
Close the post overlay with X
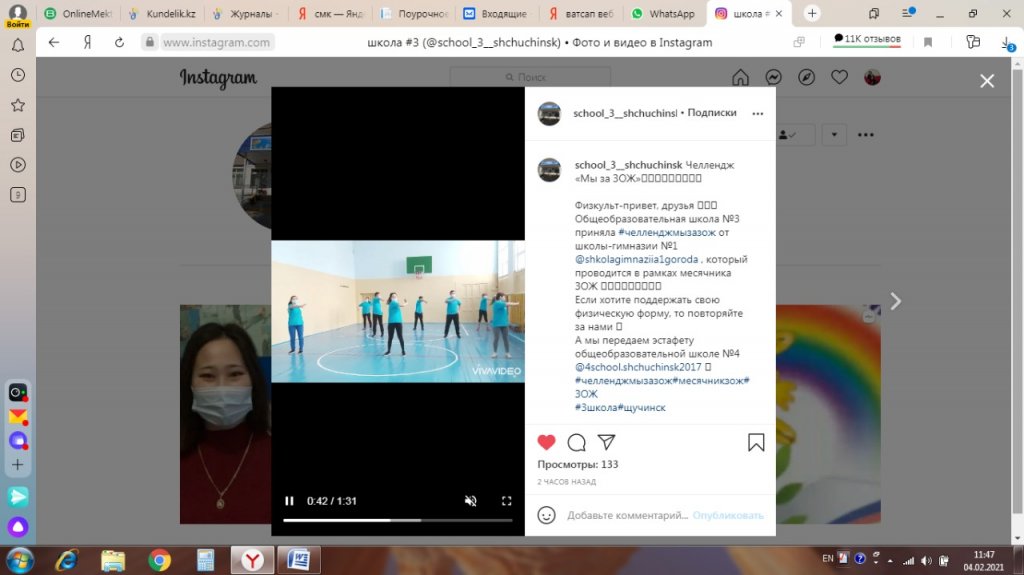pyautogui.click(x=987, y=80)
